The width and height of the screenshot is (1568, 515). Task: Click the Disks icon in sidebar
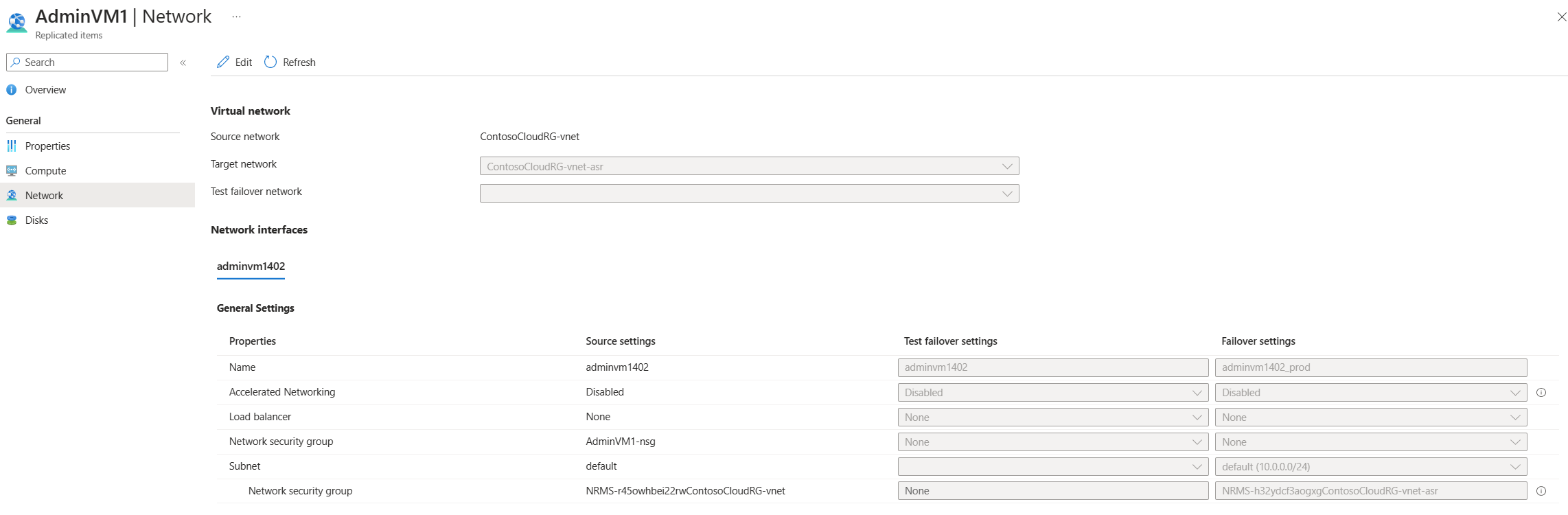pos(12,220)
